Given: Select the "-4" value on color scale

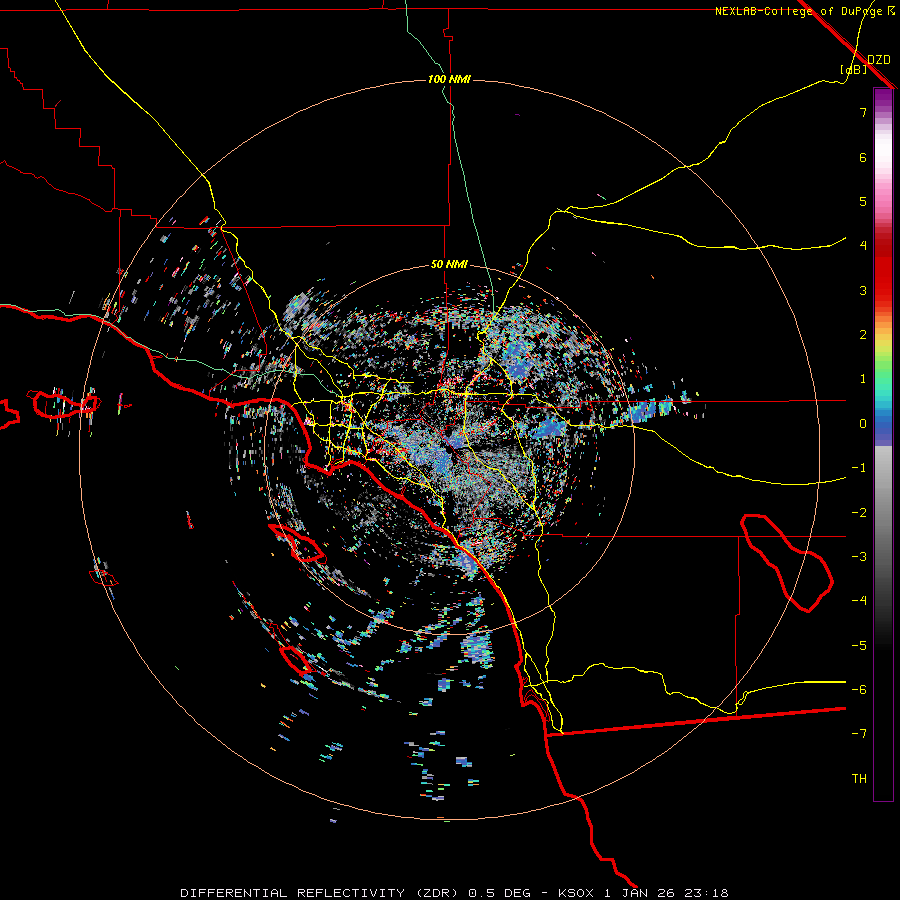Looking at the screenshot, I should (859, 601).
